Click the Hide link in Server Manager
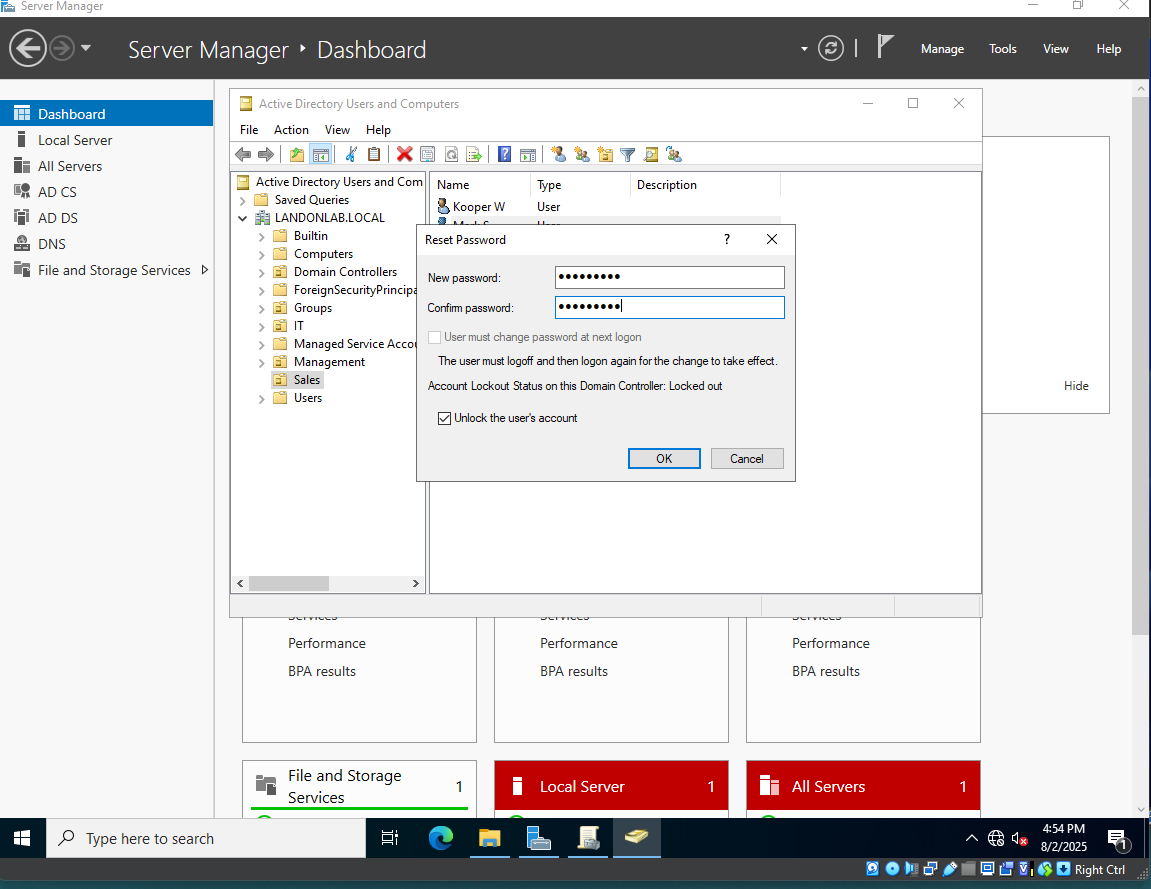The width and height of the screenshot is (1151, 889). (1075, 385)
